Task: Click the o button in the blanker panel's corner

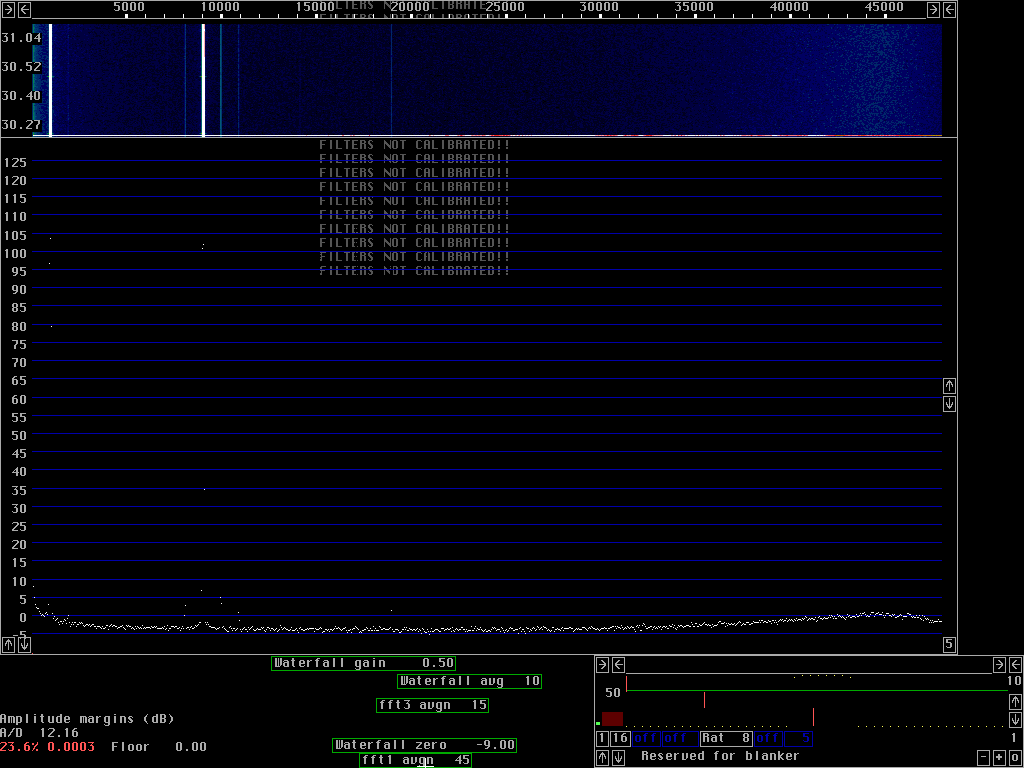Action: pyautogui.click(x=1016, y=758)
